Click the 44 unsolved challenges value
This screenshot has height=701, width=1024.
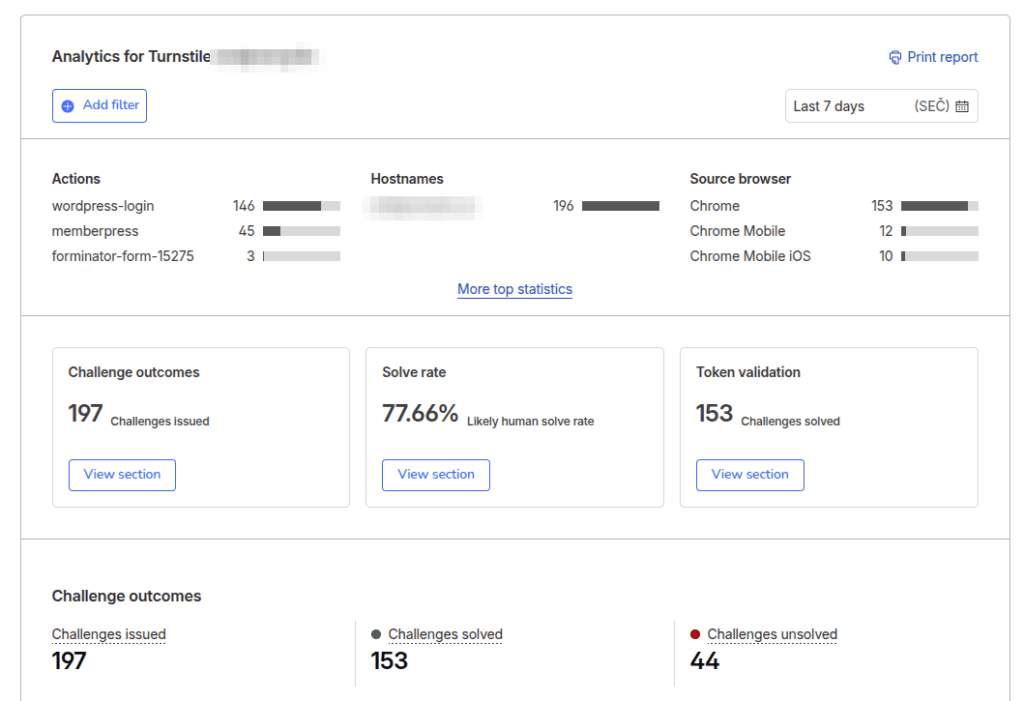click(x=705, y=661)
